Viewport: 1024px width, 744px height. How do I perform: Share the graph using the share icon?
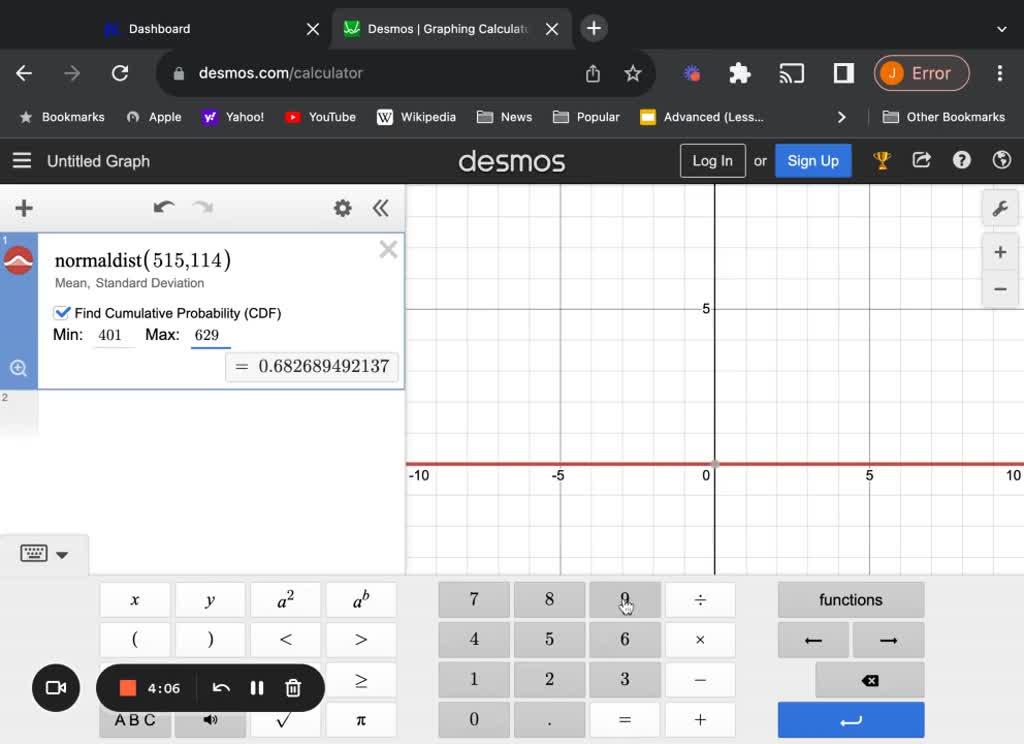tap(921, 160)
